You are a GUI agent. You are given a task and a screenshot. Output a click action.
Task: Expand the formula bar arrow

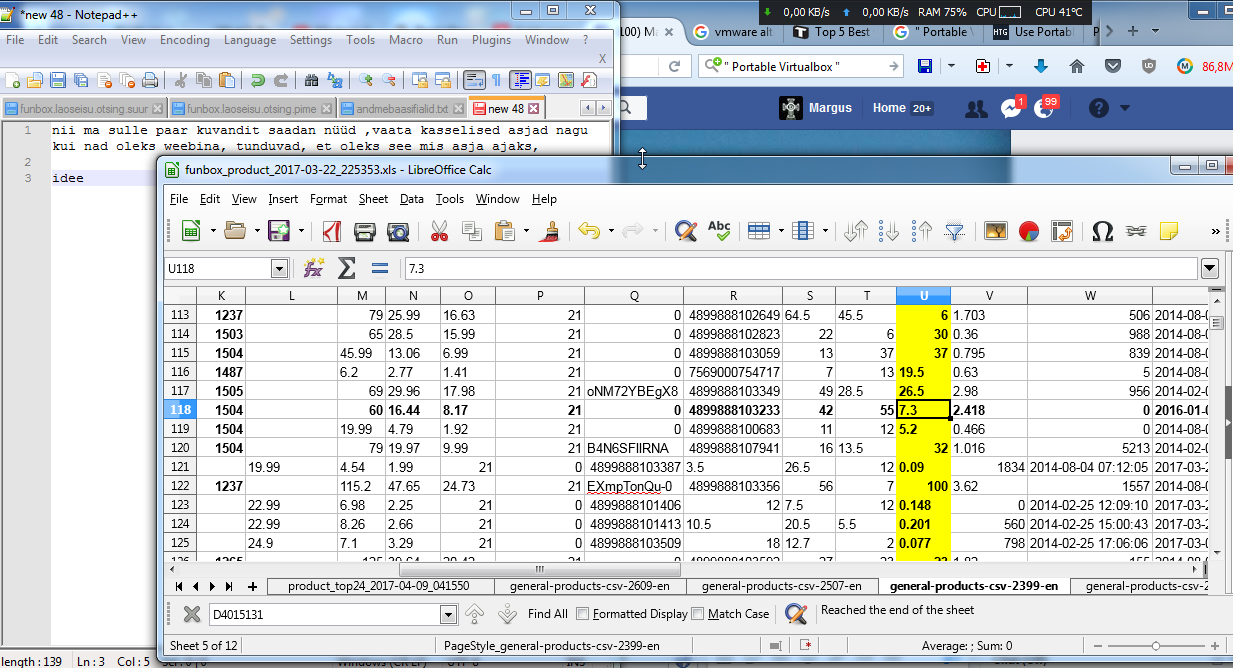[1210, 268]
